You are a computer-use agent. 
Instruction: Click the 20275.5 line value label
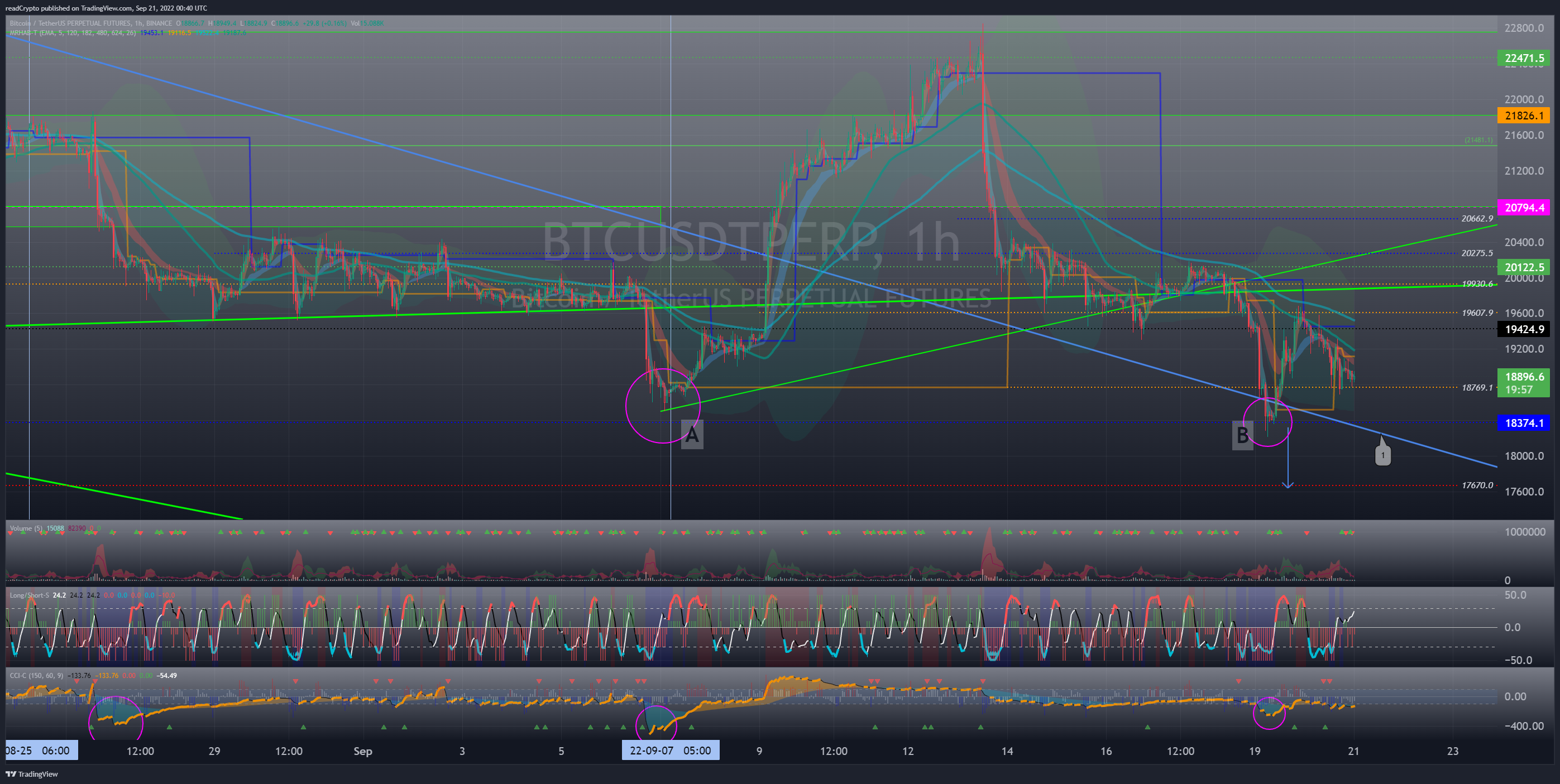(1477, 253)
